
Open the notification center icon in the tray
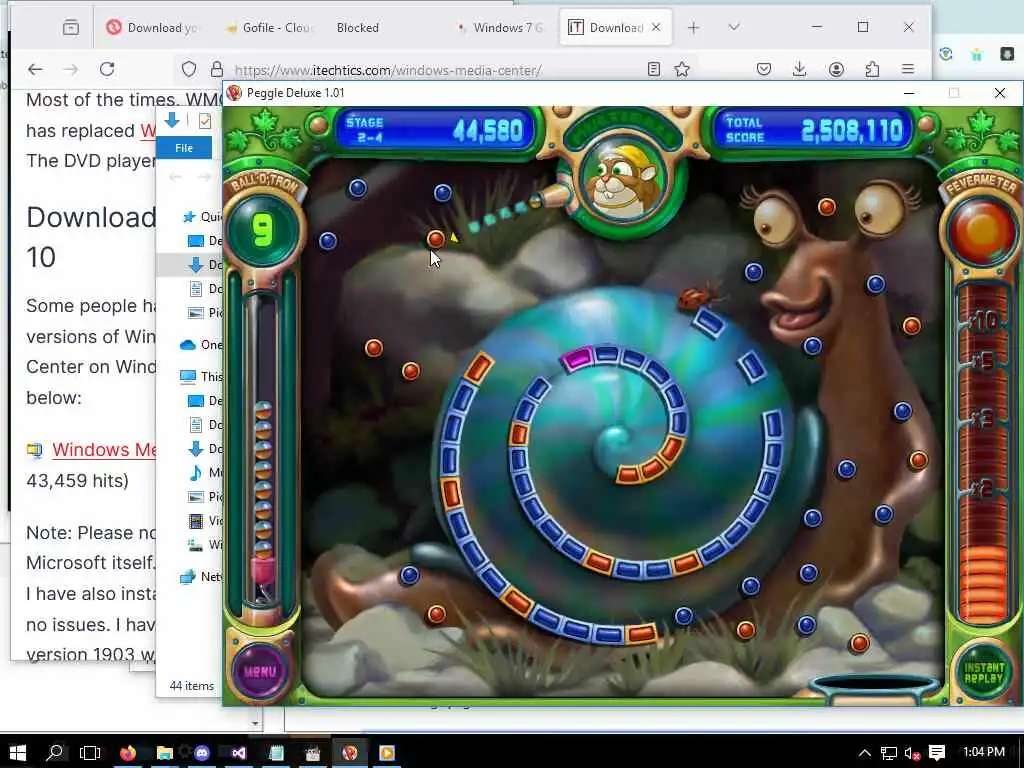(937, 753)
